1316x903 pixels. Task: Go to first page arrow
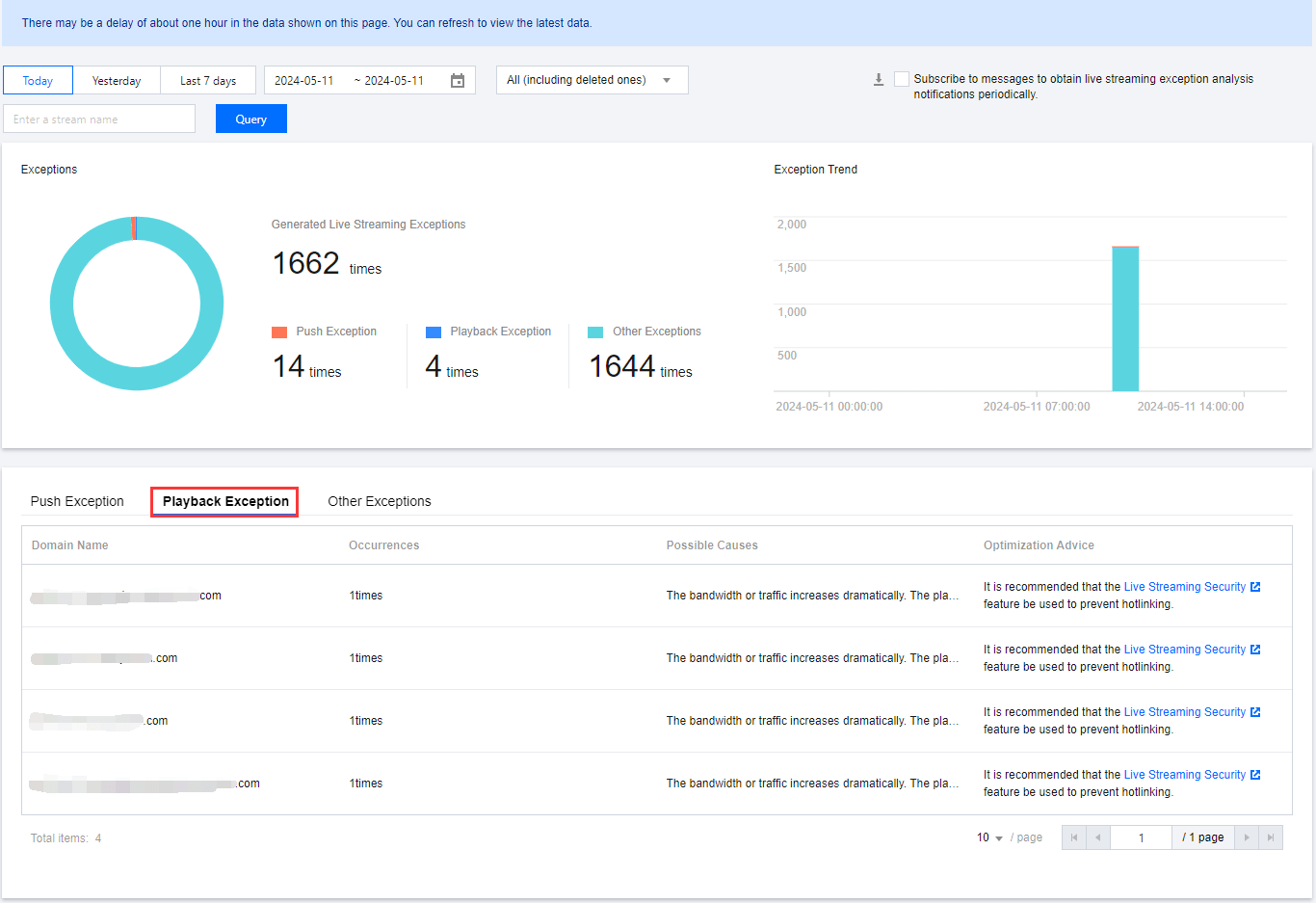tap(1074, 837)
